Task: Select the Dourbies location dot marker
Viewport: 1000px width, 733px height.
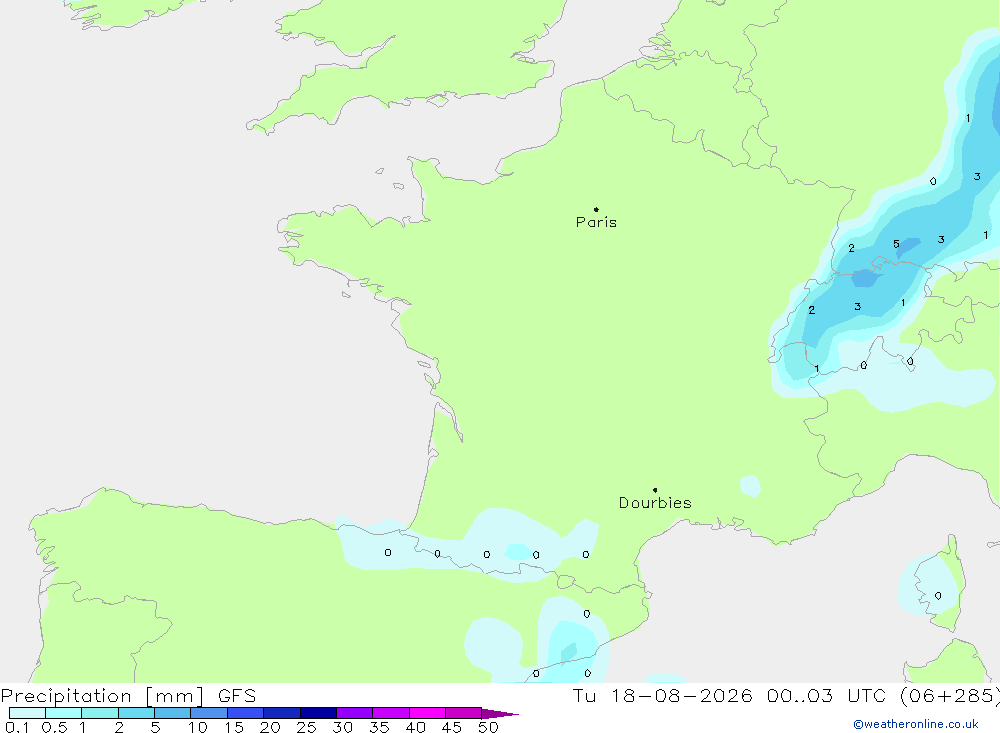Action: coord(655,490)
